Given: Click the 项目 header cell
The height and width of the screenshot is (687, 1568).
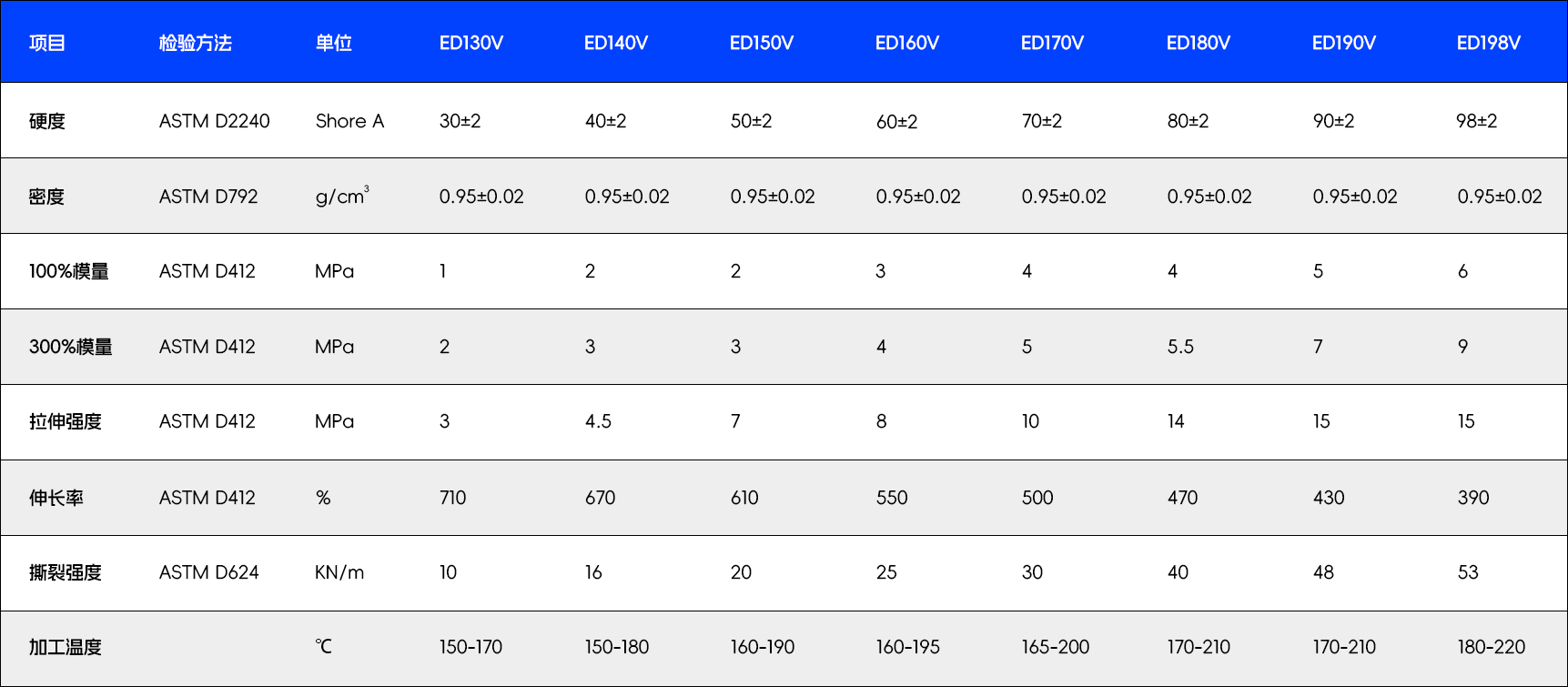Looking at the screenshot, I should coord(46,43).
